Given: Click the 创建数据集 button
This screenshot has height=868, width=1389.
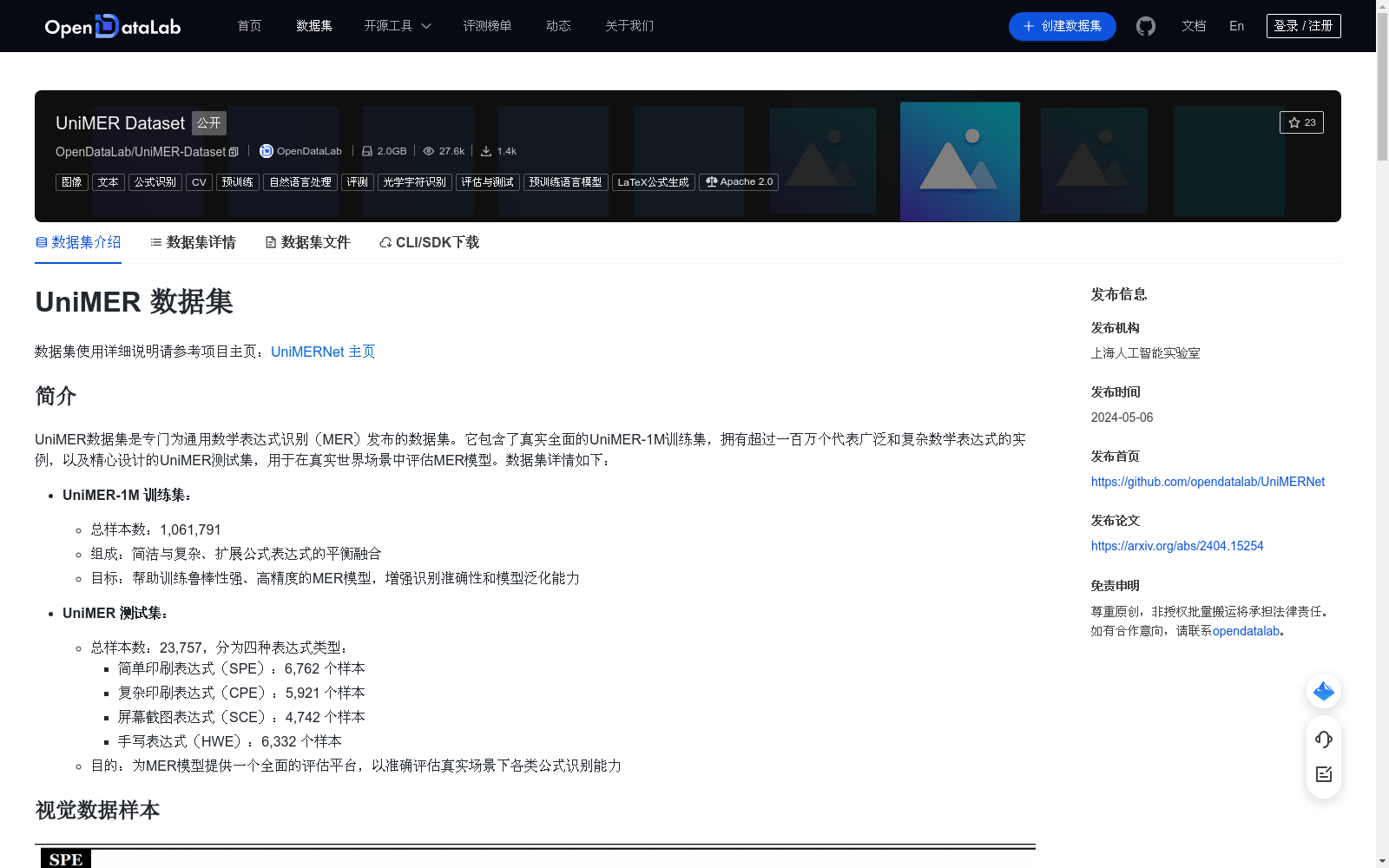Looking at the screenshot, I should (1062, 26).
